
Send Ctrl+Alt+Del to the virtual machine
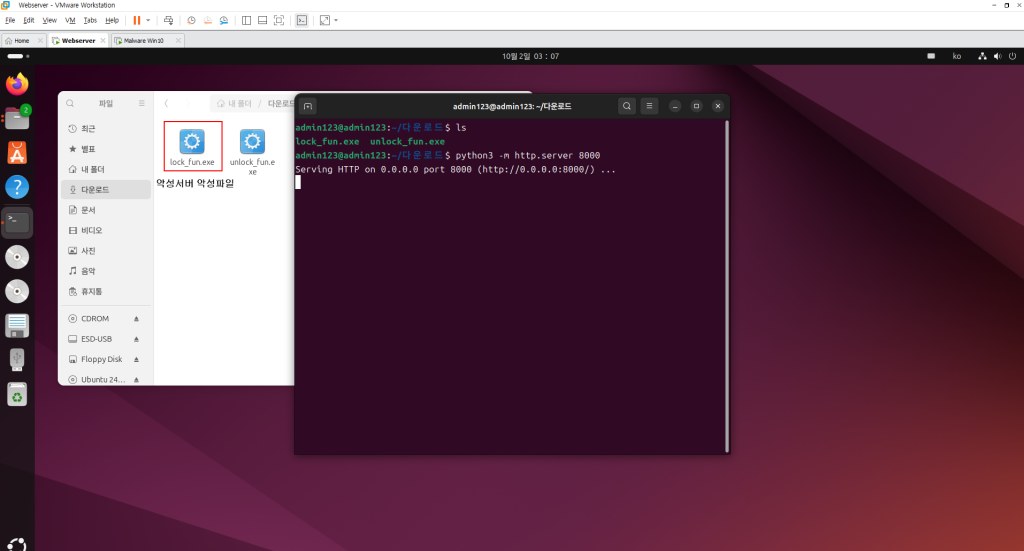click(x=168, y=20)
